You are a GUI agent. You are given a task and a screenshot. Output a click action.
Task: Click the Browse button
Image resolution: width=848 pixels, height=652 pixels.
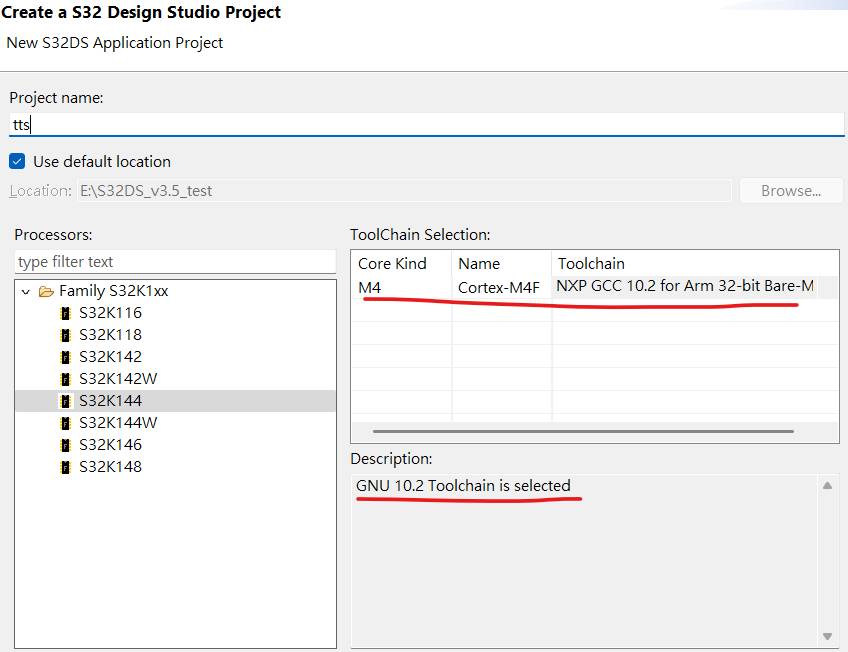coord(791,190)
